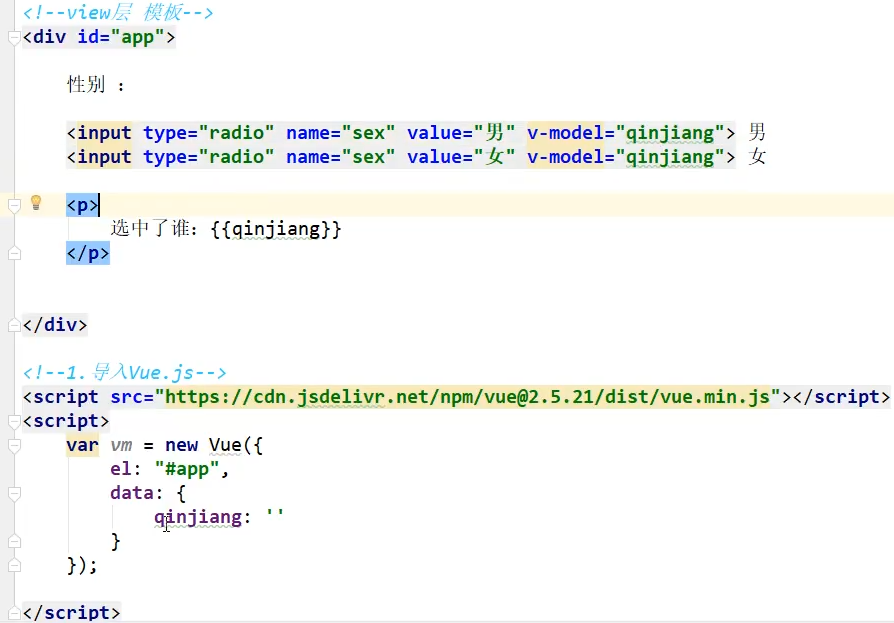The height and width of the screenshot is (623, 894).
Task: Place cursor in id="app" attribute
Action: coord(121,37)
